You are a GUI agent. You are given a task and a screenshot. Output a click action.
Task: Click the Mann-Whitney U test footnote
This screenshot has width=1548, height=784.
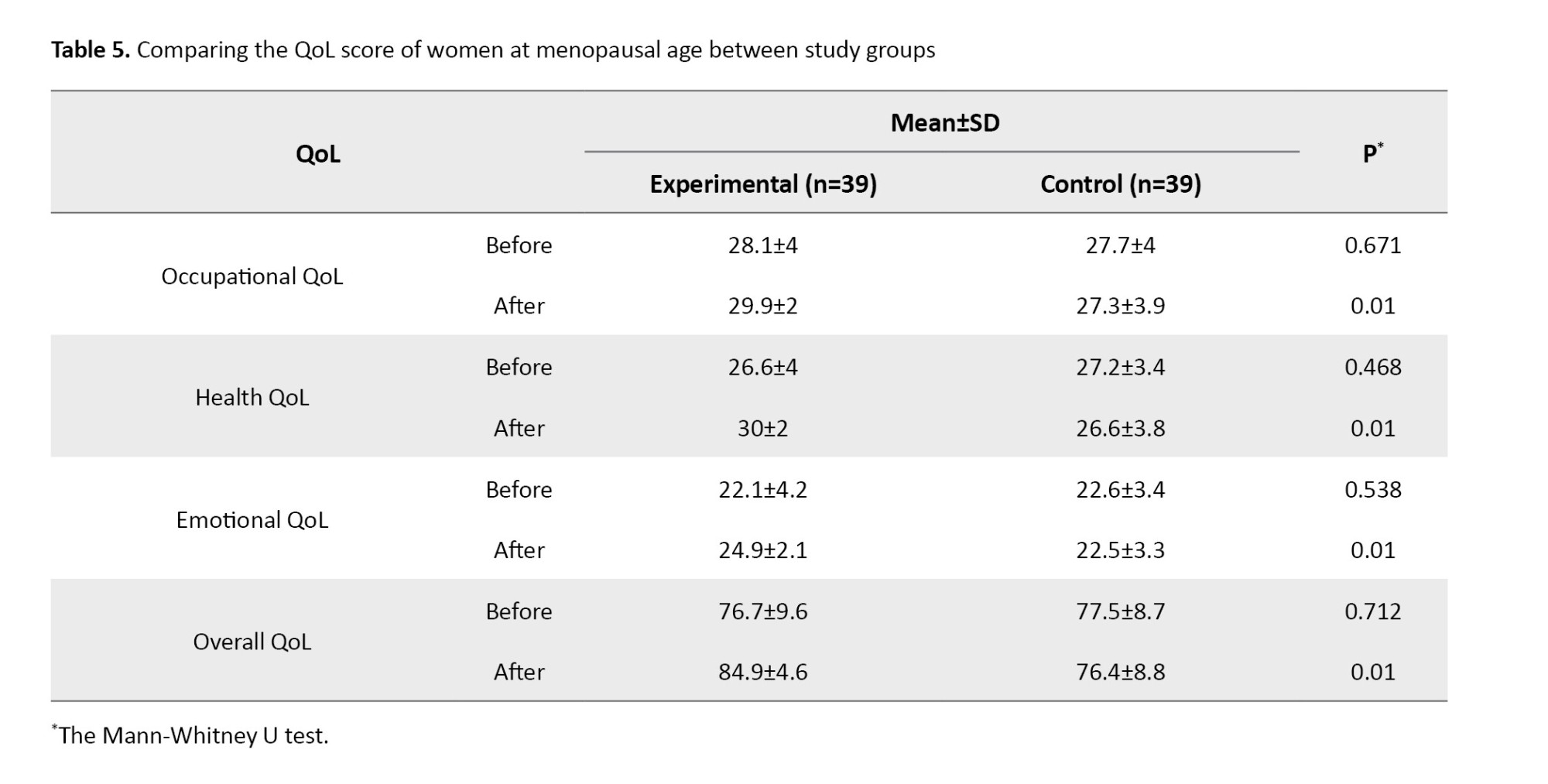(192, 735)
